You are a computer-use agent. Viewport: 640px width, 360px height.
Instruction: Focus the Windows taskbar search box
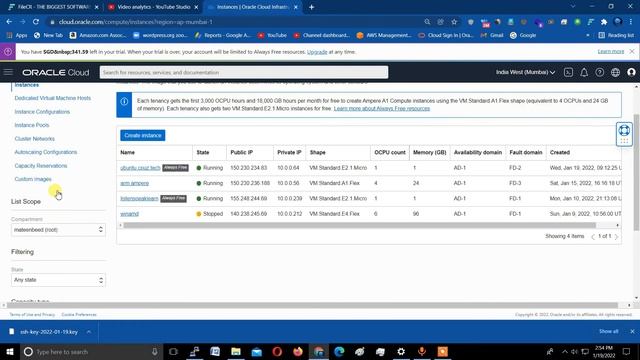pos(91,351)
